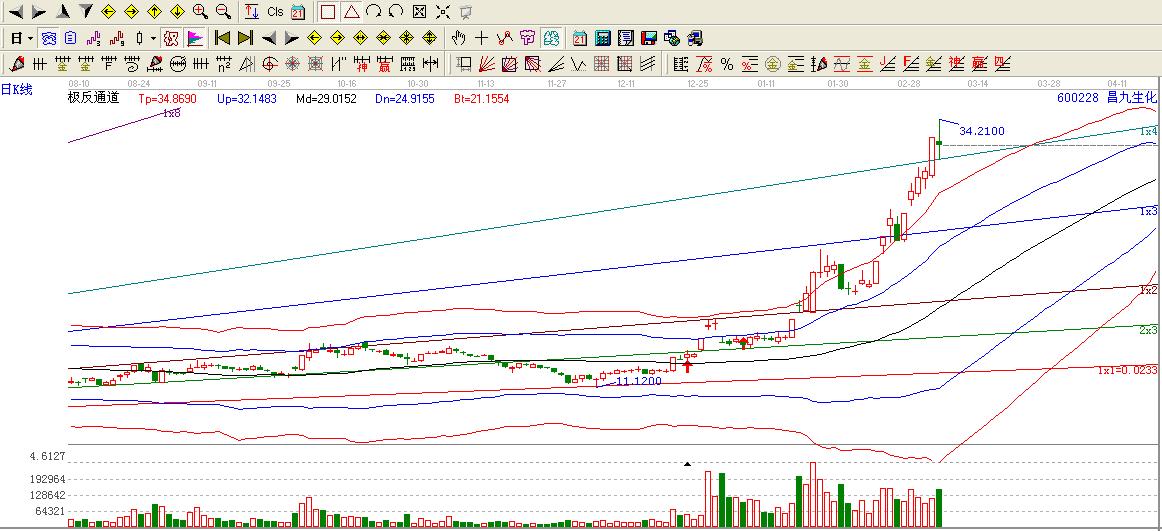Open the calendar icon in top toolbar
The height and width of the screenshot is (531, 1162).
(x=298, y=12)
